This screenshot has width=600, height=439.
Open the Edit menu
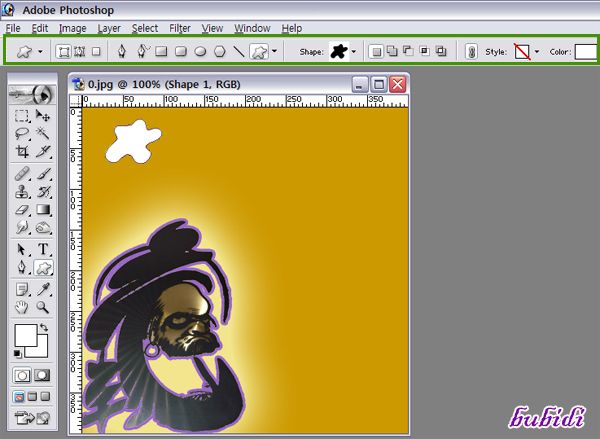pos(40,28)
